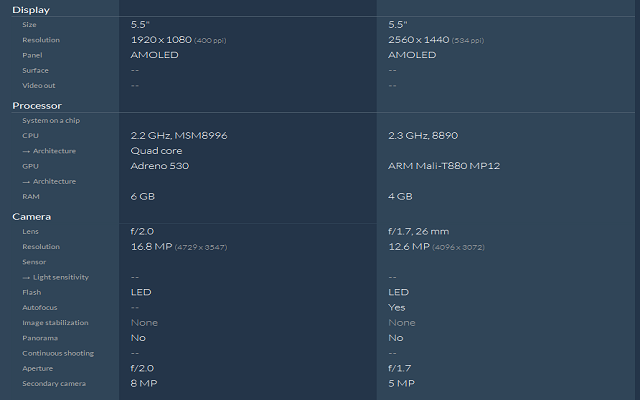Click the Camera section heading
The width and height of the screenshot is (640, 400).
pyautogui.click(x=31, y=216)
